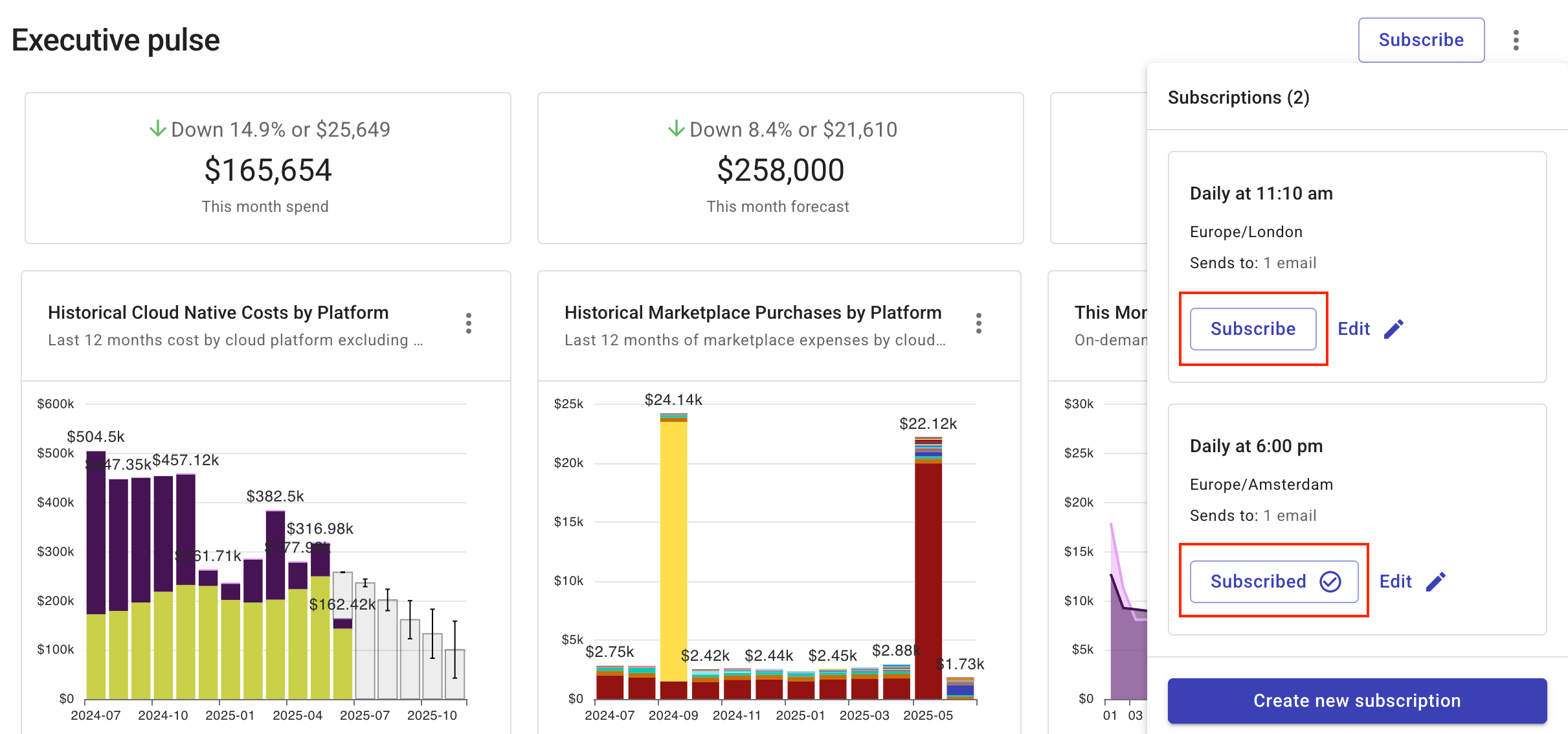Click the yellow $24.14k marketplace bar

(673, 551)
